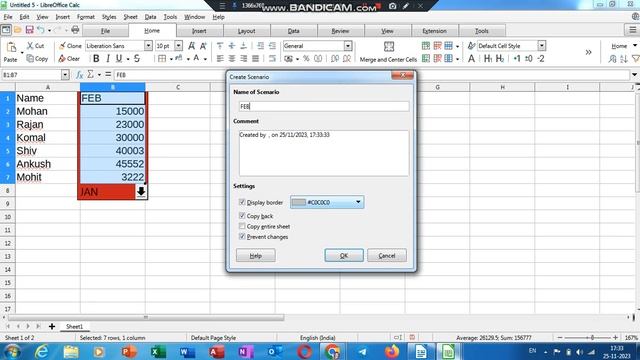The width and height of the screenshot is (640, 360).
Task: Expand the formula bar with its arrow
Action: [634, 75]
